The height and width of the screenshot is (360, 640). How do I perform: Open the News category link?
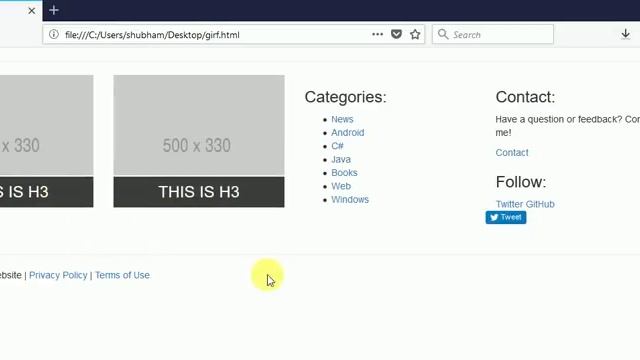342,119
